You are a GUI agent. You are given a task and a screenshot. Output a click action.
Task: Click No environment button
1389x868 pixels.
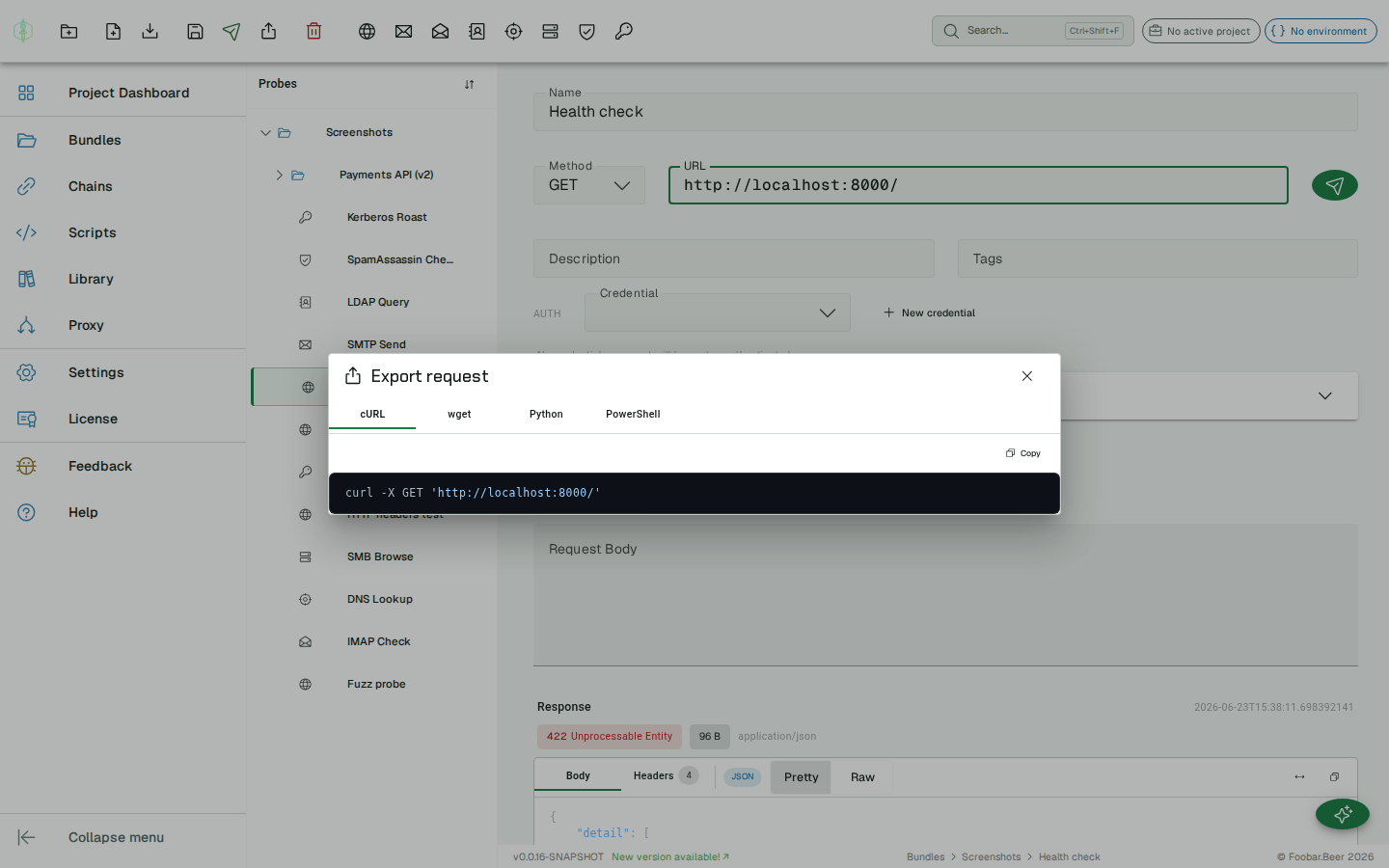pyautogui.click(x=1321, y=31)
